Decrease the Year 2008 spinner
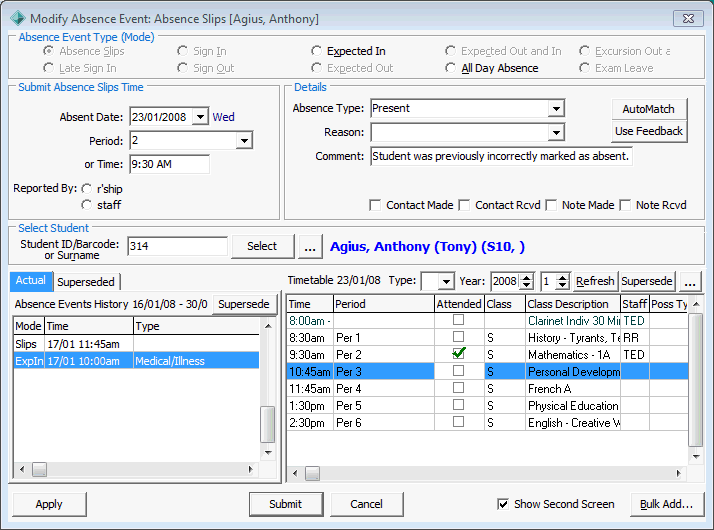Viewport: 714px width, 530px height. pyautogui.click(x=526, y=285)
